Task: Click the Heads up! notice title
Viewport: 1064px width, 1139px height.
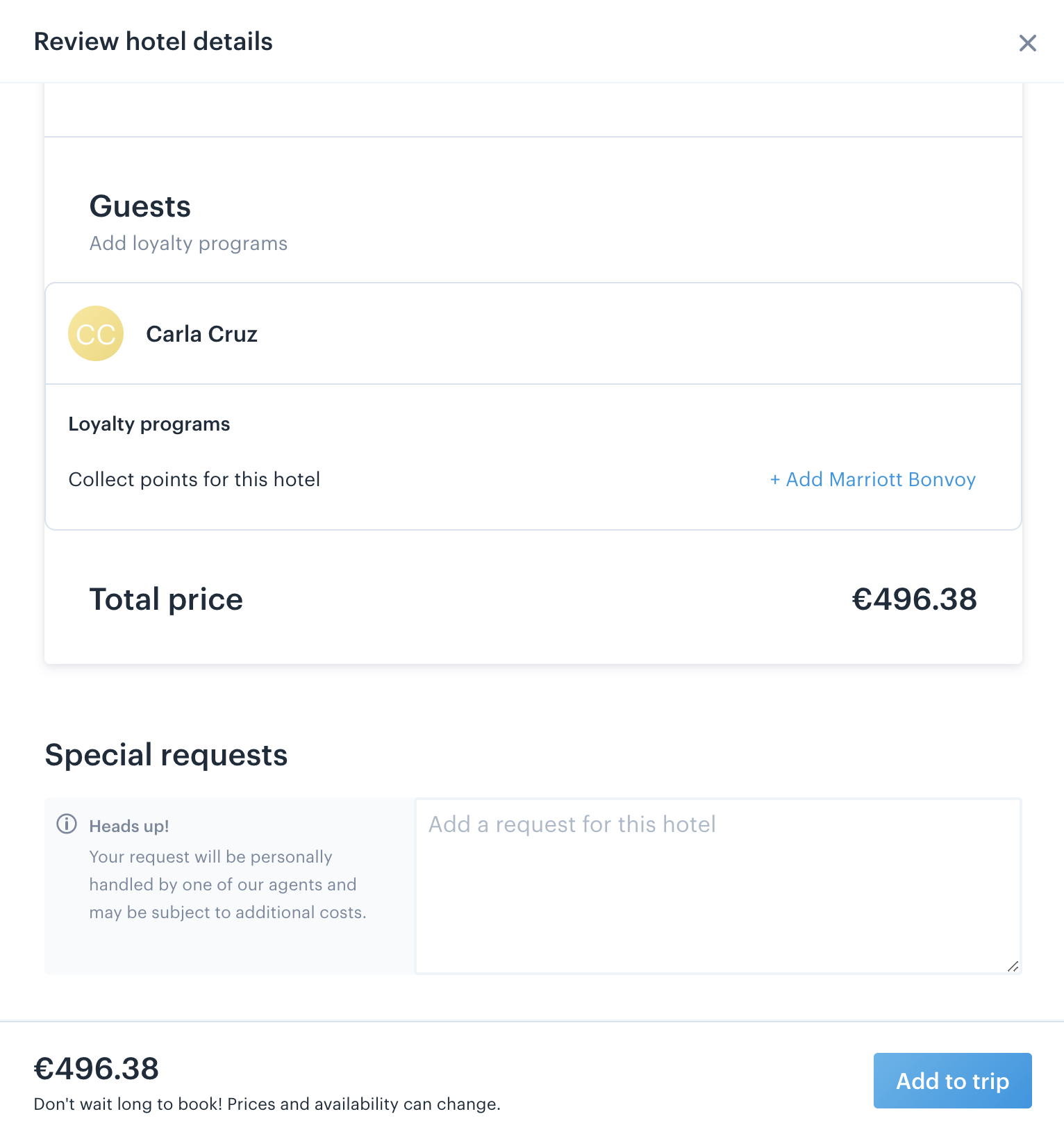Action: click(129, 826)
